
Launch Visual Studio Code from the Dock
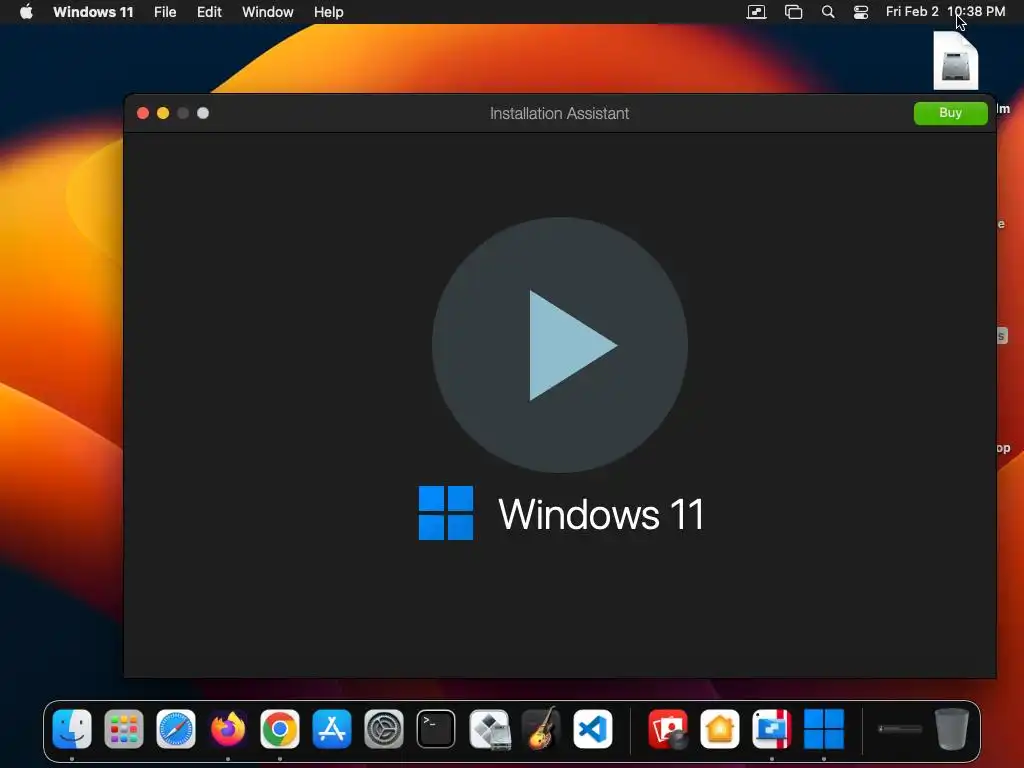(x=593, y=728)
